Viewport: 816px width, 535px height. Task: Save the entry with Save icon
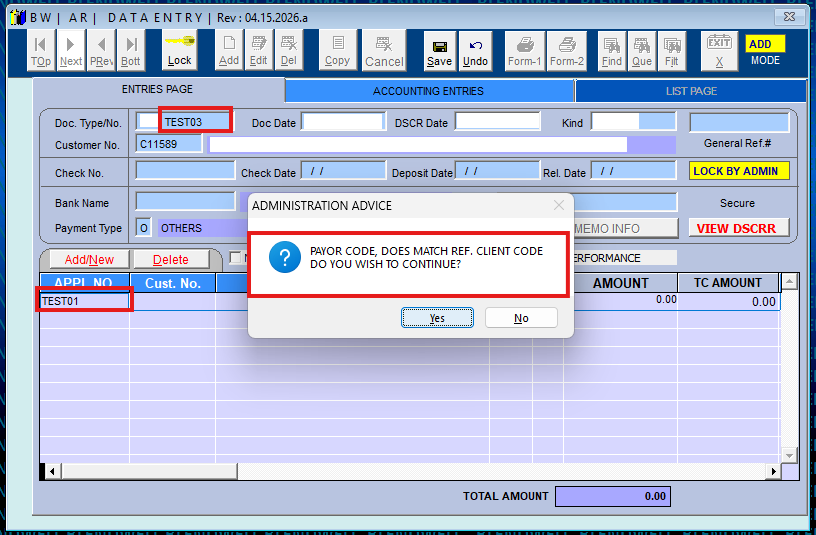tap(440, 51)
